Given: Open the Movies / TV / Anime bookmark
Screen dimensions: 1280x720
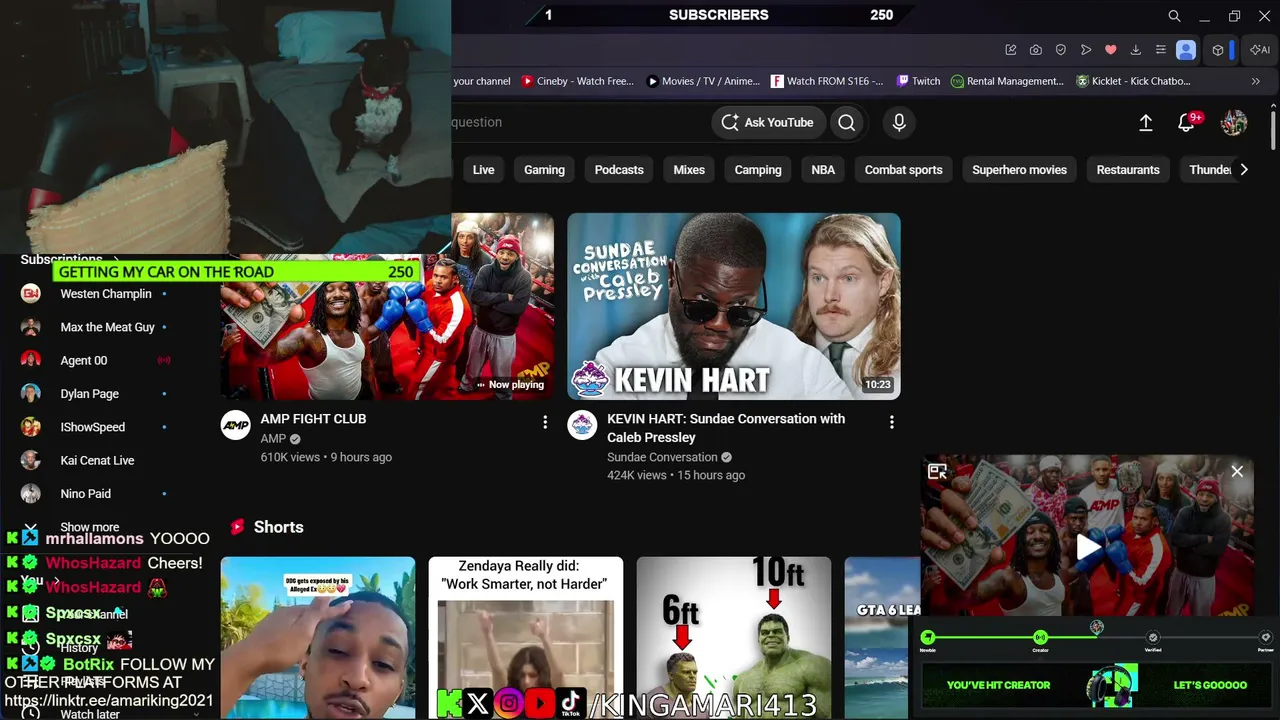Looking at the screenshot, I should [703, 81].
